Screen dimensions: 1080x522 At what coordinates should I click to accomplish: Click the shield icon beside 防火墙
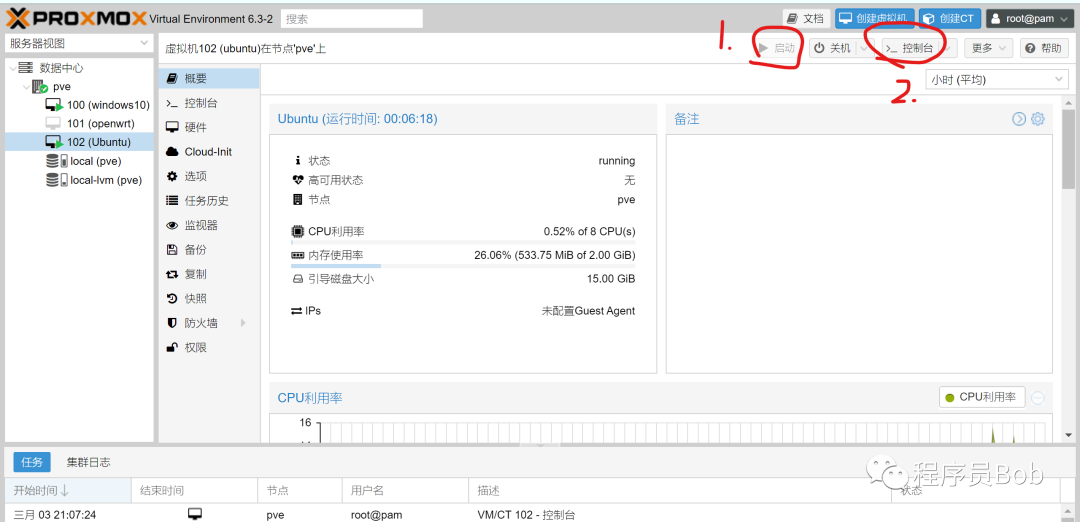coord(172,323)
